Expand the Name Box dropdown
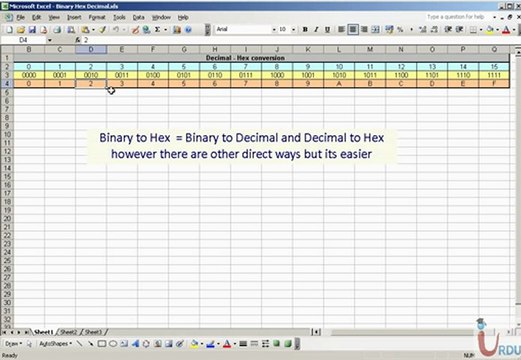This screenshot has height=360, width=521. pos(50,40)
